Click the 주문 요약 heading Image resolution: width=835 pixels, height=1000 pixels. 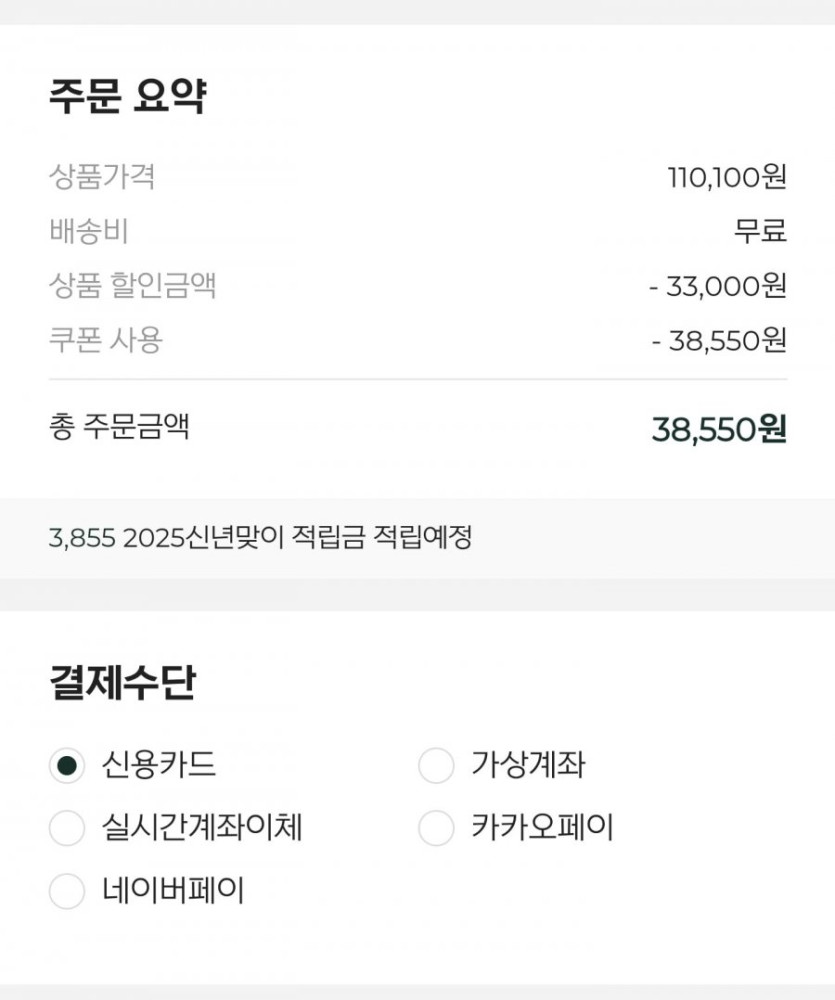click(127, 98)
